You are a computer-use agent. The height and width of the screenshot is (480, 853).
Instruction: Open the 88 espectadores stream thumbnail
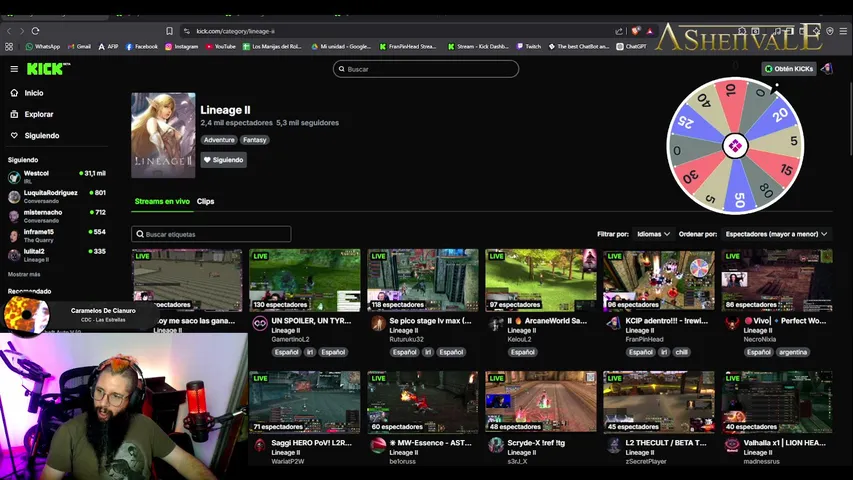777,280
